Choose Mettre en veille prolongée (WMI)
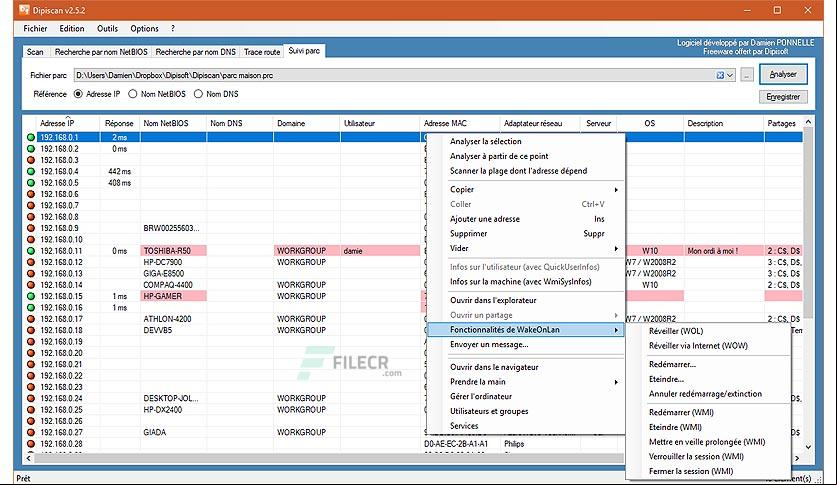The image size is (837, 485). pos(708,442)
